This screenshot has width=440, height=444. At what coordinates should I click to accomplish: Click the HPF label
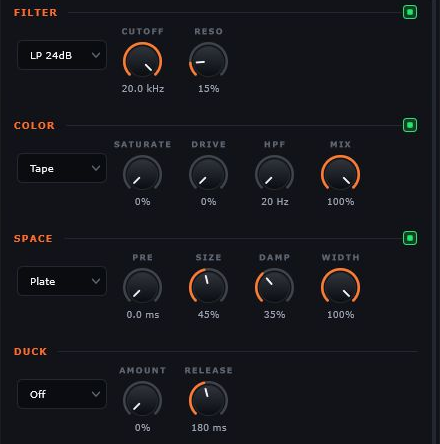[275, 144]
